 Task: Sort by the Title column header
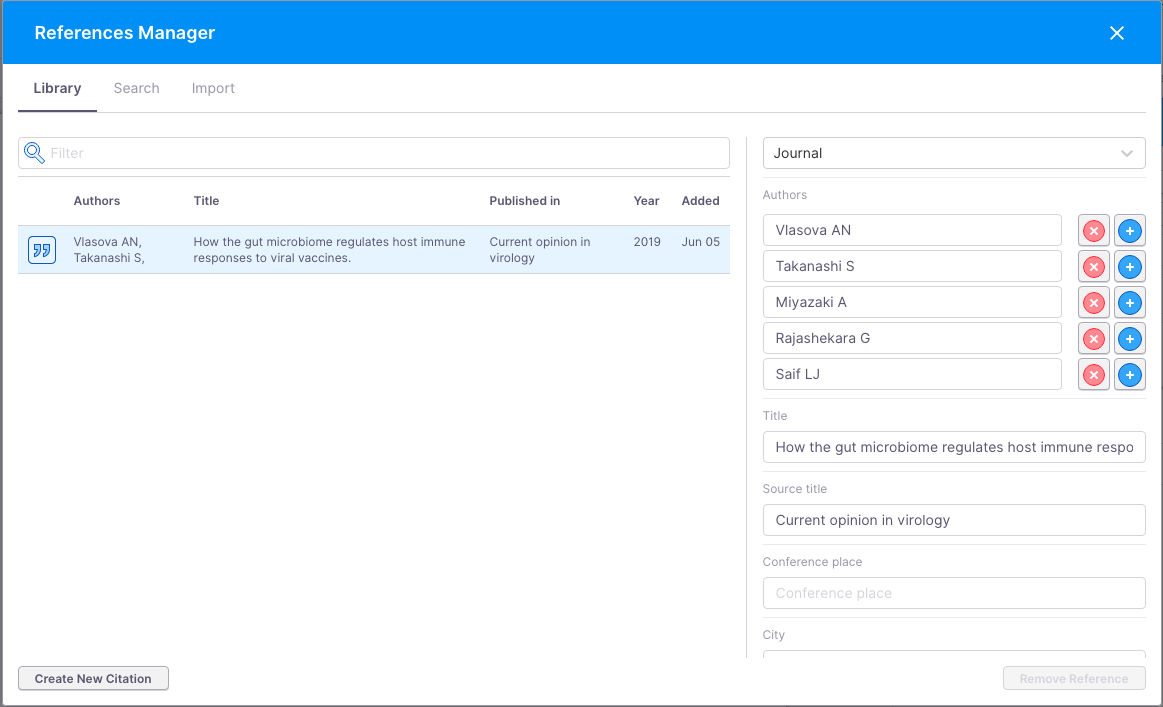pos(206,201)
